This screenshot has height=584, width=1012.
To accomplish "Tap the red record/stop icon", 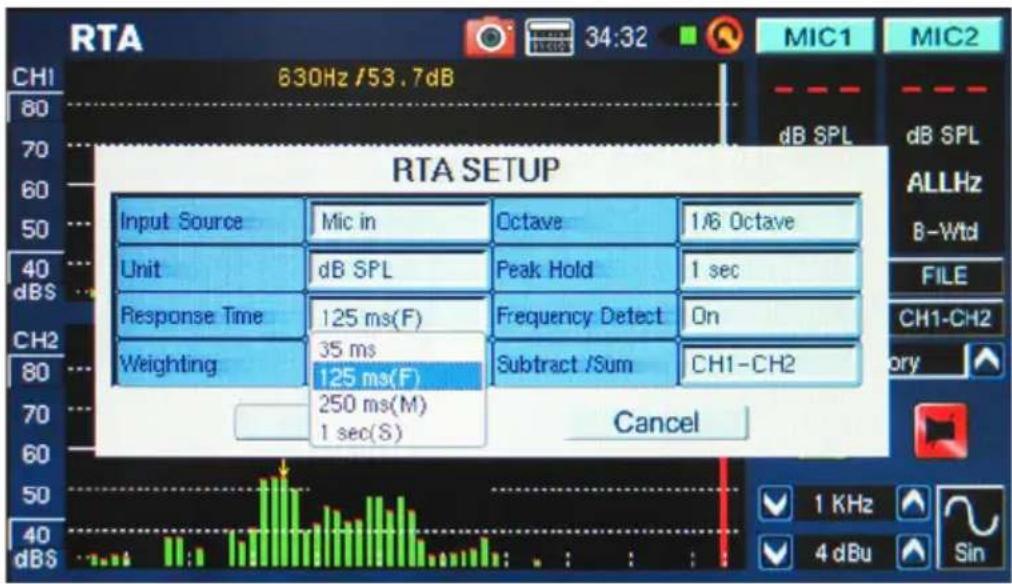I will [x=940, y=430].
